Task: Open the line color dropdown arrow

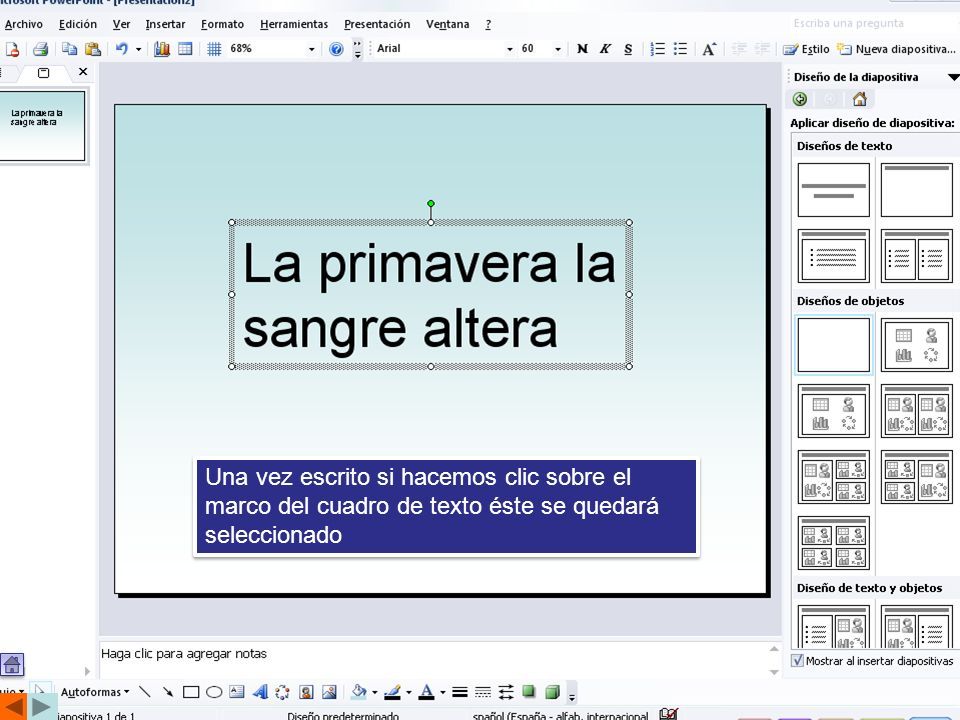Action: (408, 692)
